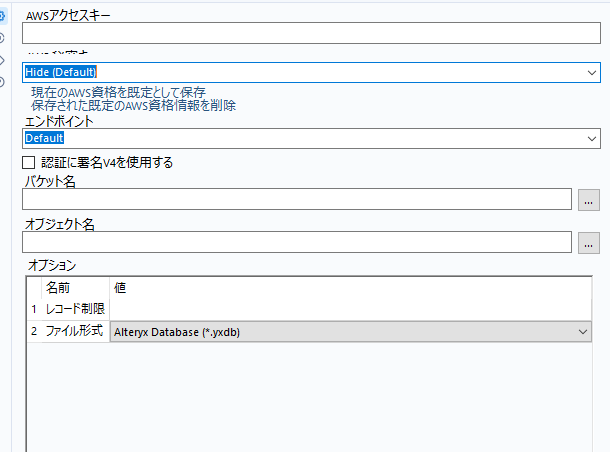Focus the オブジェクト名 text field
This screenshot has height=452, width=610.
click(297, 242)
